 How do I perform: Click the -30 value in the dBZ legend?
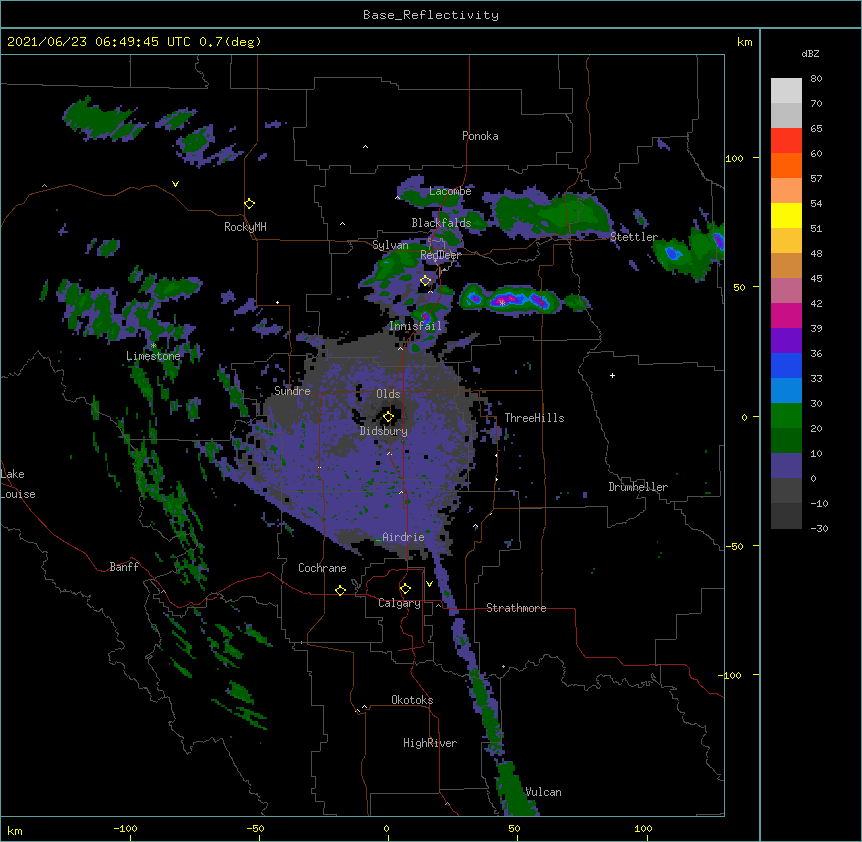pyautogui.click(x=819, y=528)
